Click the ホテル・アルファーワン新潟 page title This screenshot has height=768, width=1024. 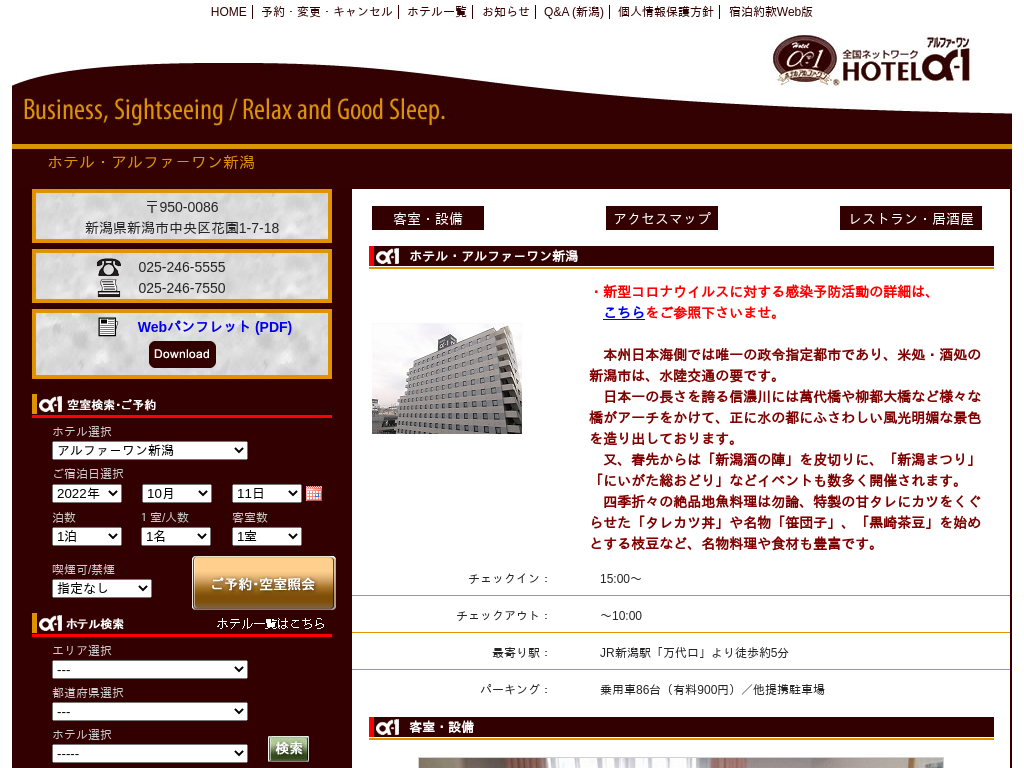pyautogui.click(x=151, y=163)
